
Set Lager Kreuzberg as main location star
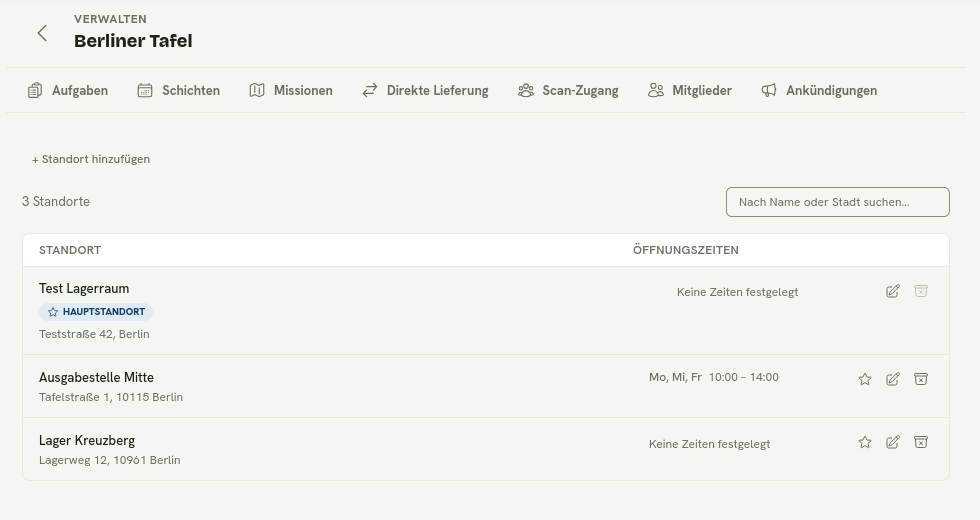click(864, 442)
